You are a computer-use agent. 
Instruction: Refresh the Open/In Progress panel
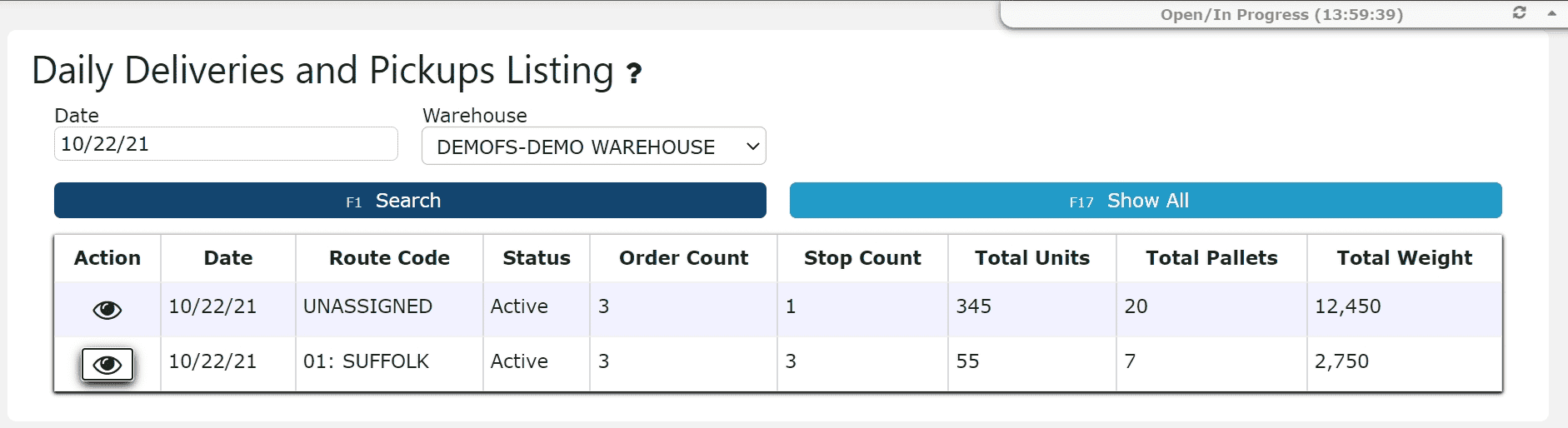coord(1520,13)
